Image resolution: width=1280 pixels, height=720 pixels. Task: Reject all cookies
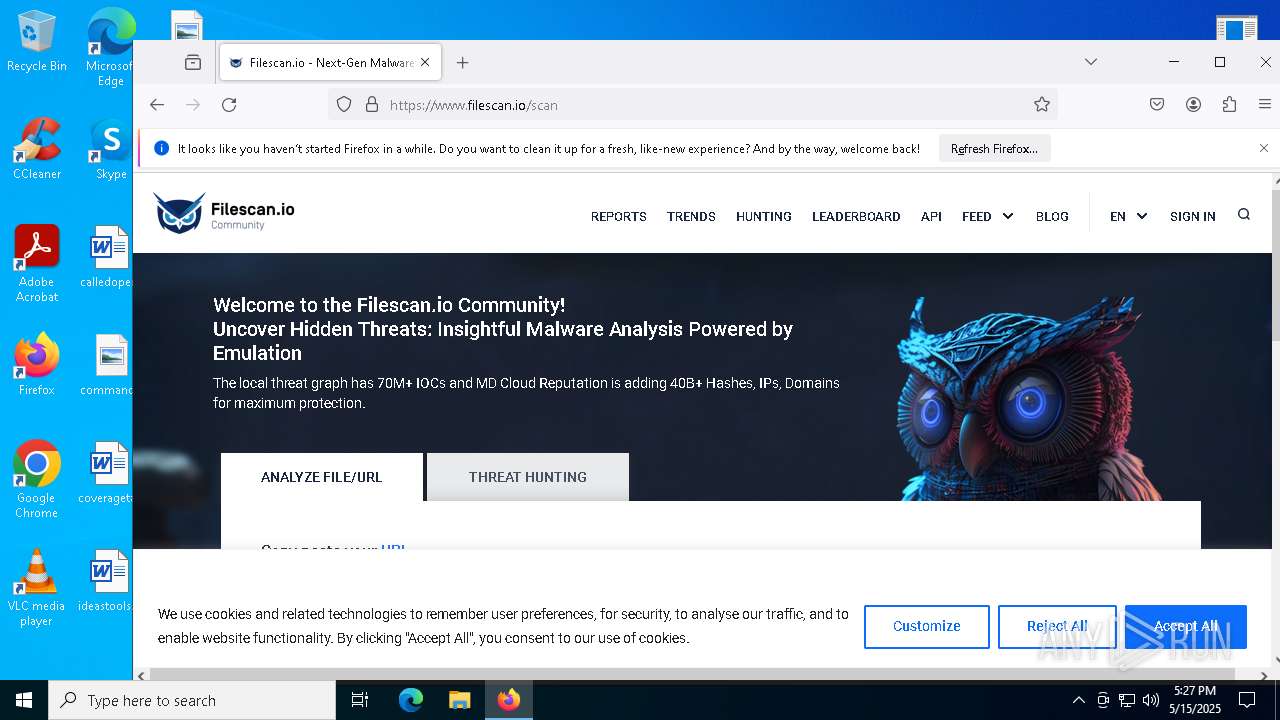tap(1057, 626)
